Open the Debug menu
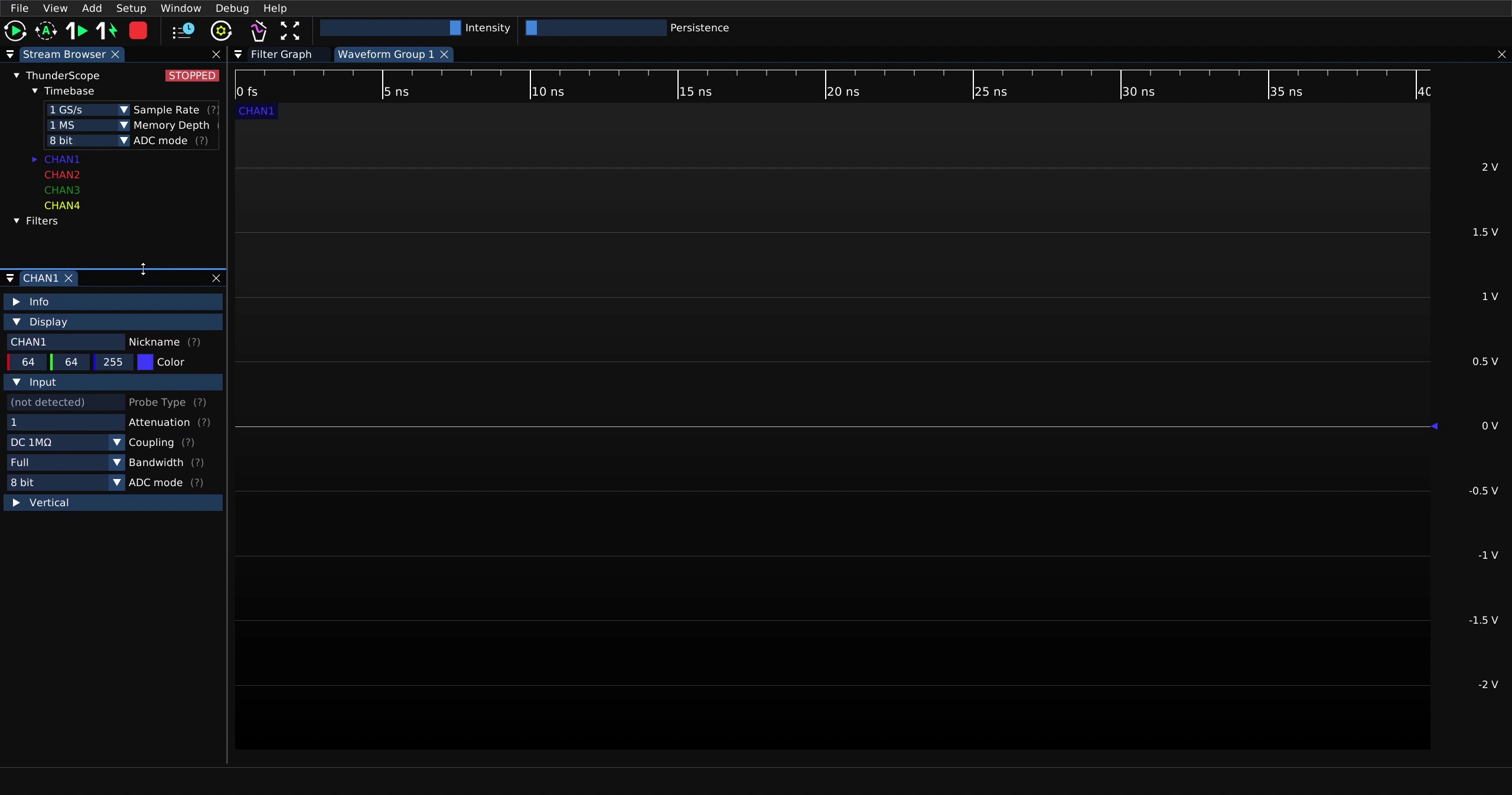The image size is (1512, 795). 232,8
